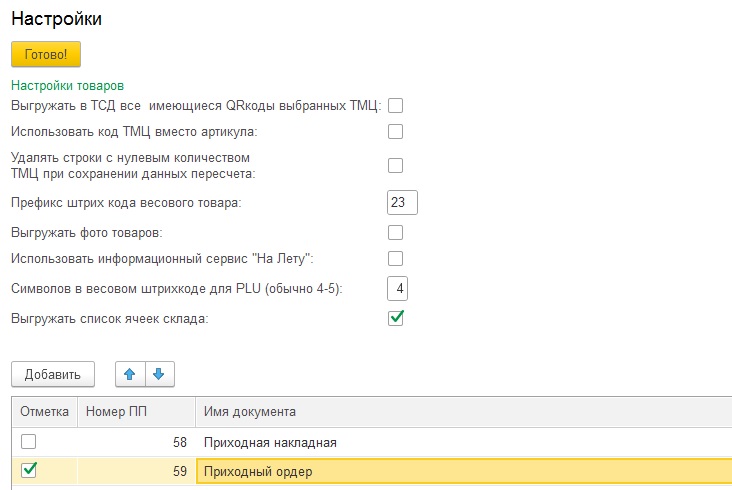The width and height of the screenshot is (732, 490).
Task: Click the Добавить button
Action: [x=52, y=374]
